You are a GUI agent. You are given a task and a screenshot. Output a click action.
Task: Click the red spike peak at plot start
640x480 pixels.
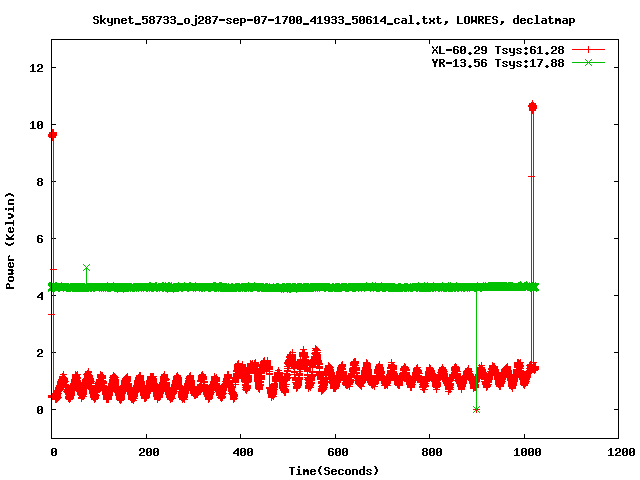tap(52, 135)
